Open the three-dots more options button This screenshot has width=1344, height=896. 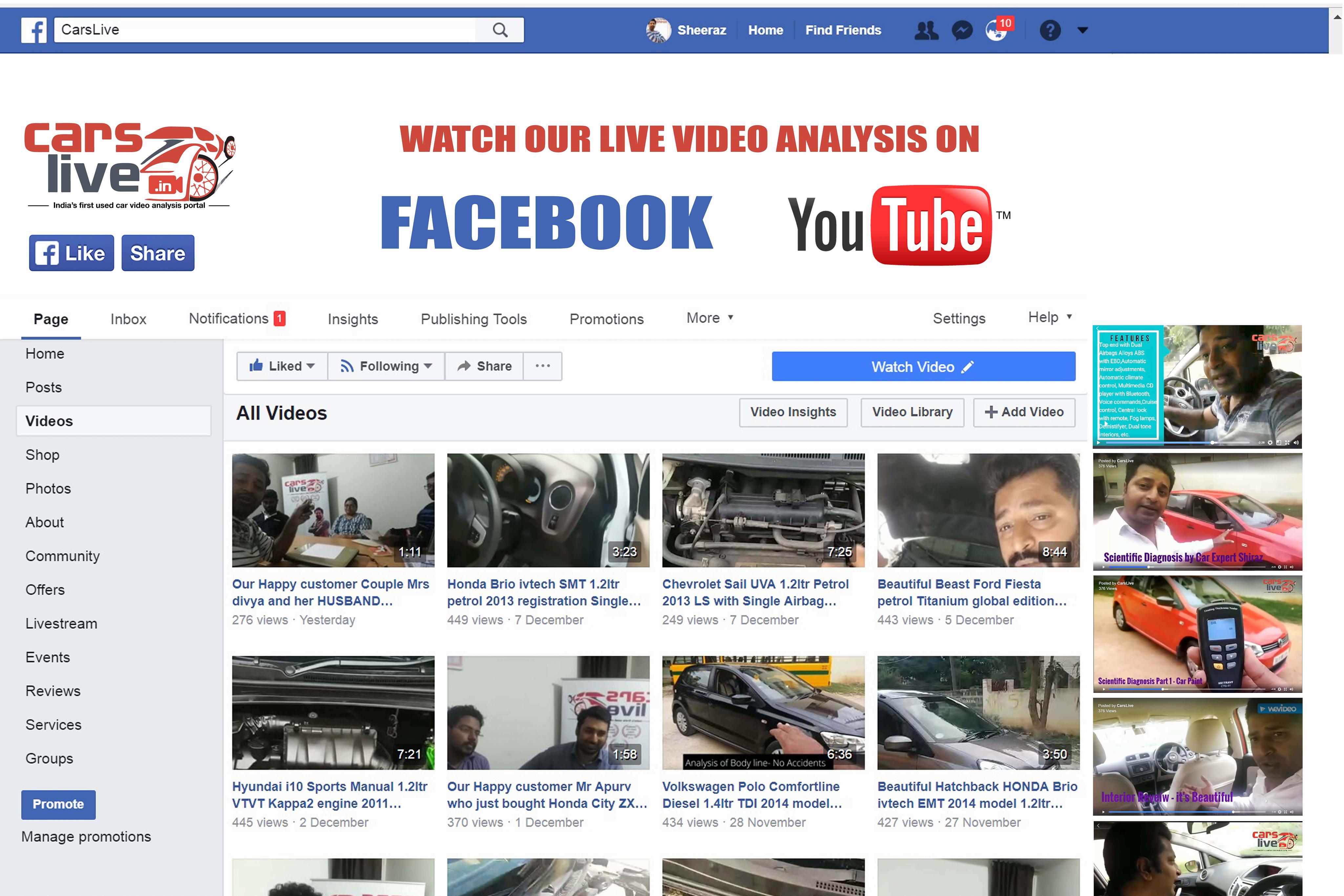542,366
